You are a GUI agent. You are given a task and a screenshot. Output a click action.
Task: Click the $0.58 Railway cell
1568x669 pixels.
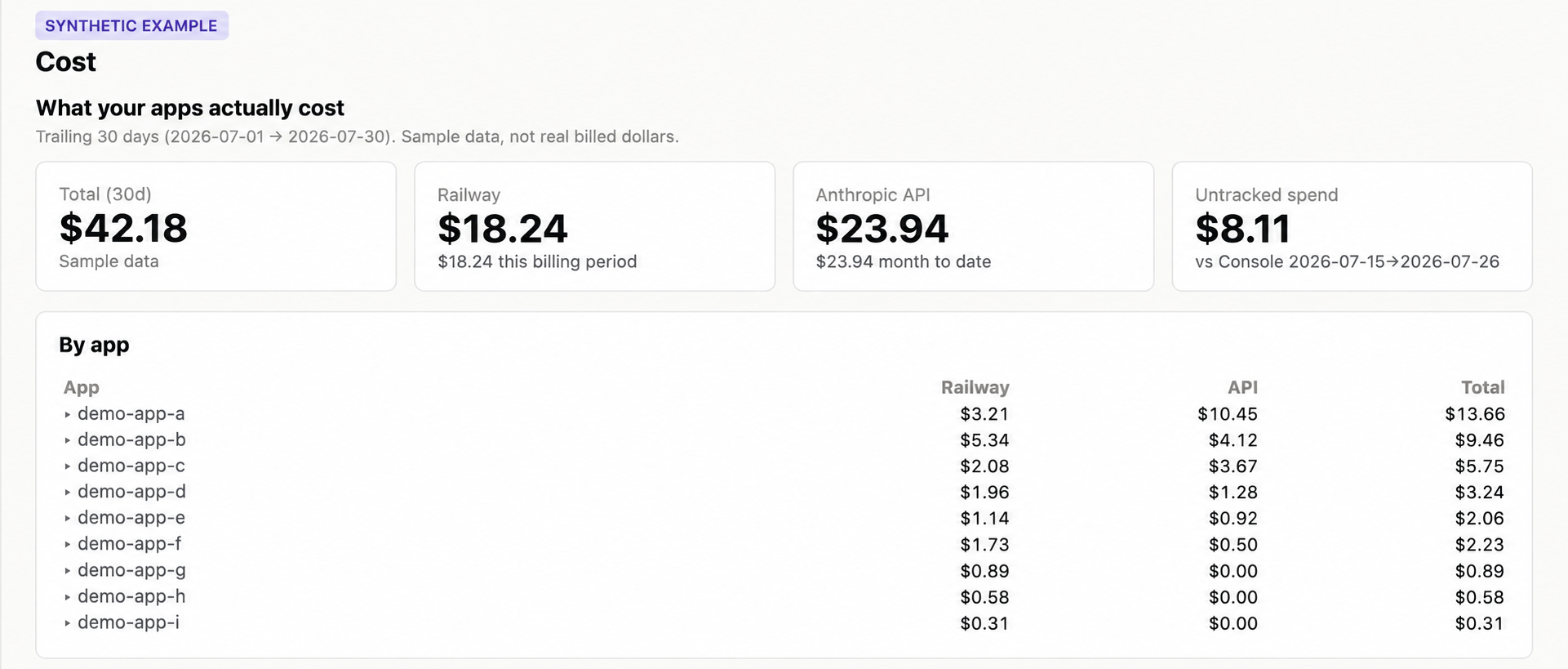coord(984,597)
